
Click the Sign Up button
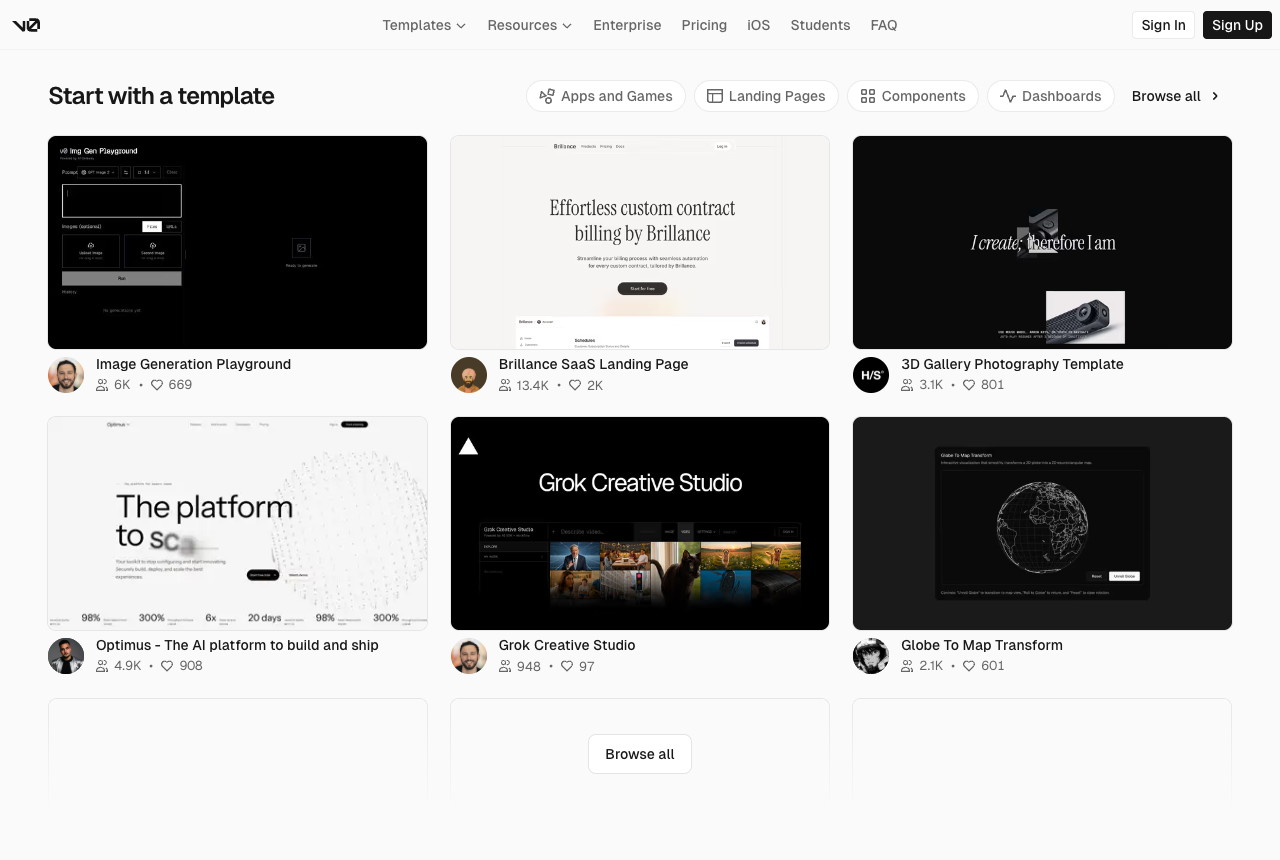pyautogui.click(x=1237, y=25)
